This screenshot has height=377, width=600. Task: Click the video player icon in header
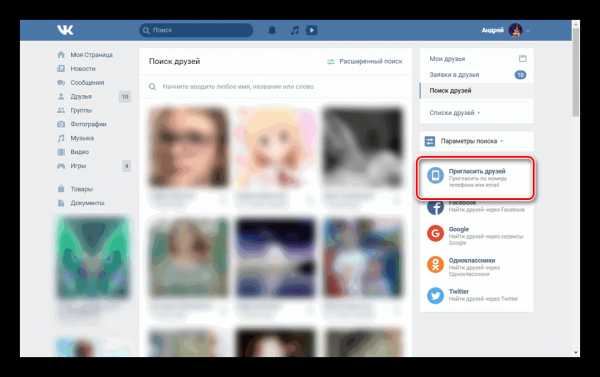tap(311, 30)
